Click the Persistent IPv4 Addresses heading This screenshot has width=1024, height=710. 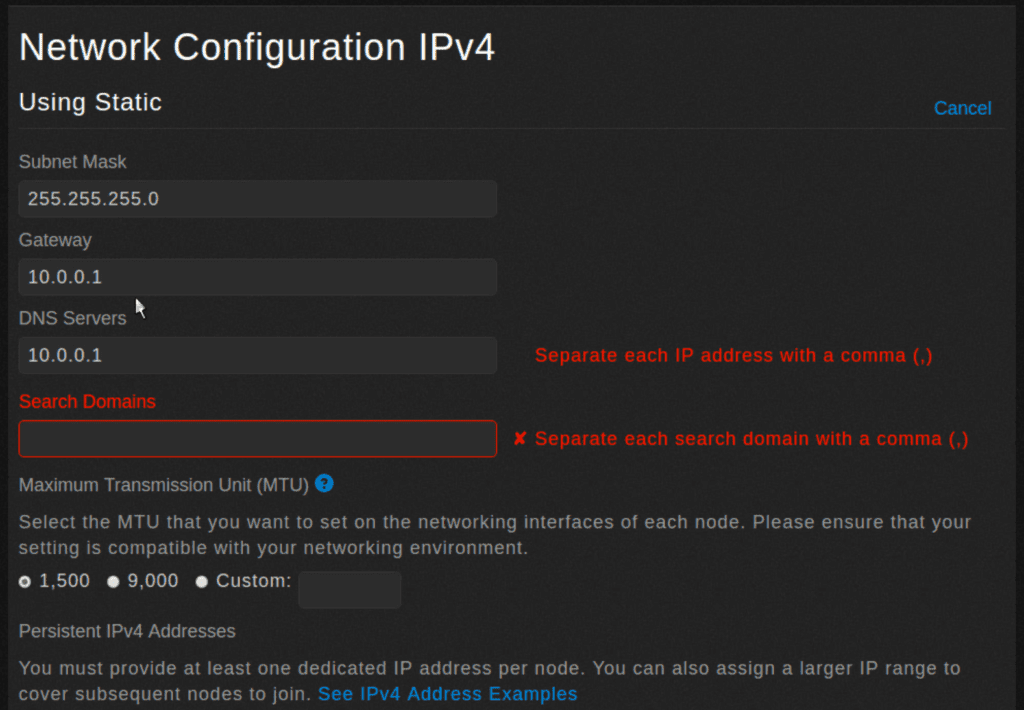tap(127, 632)
